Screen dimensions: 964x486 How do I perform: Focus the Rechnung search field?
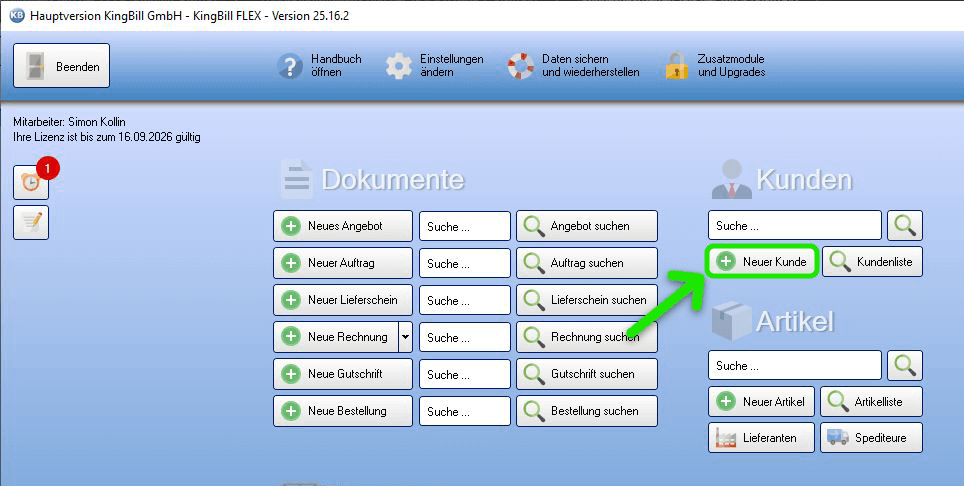(x=465, y=337)
